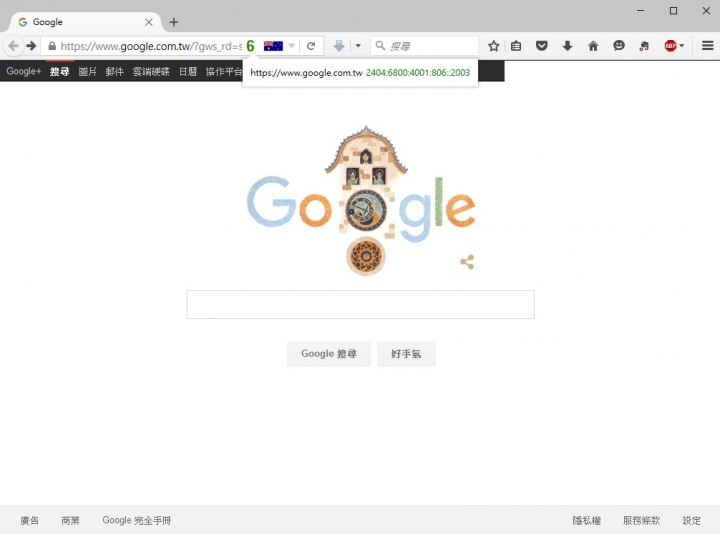Open the dropdown next to download arrow
720x534 pixels.
point(358,46)
